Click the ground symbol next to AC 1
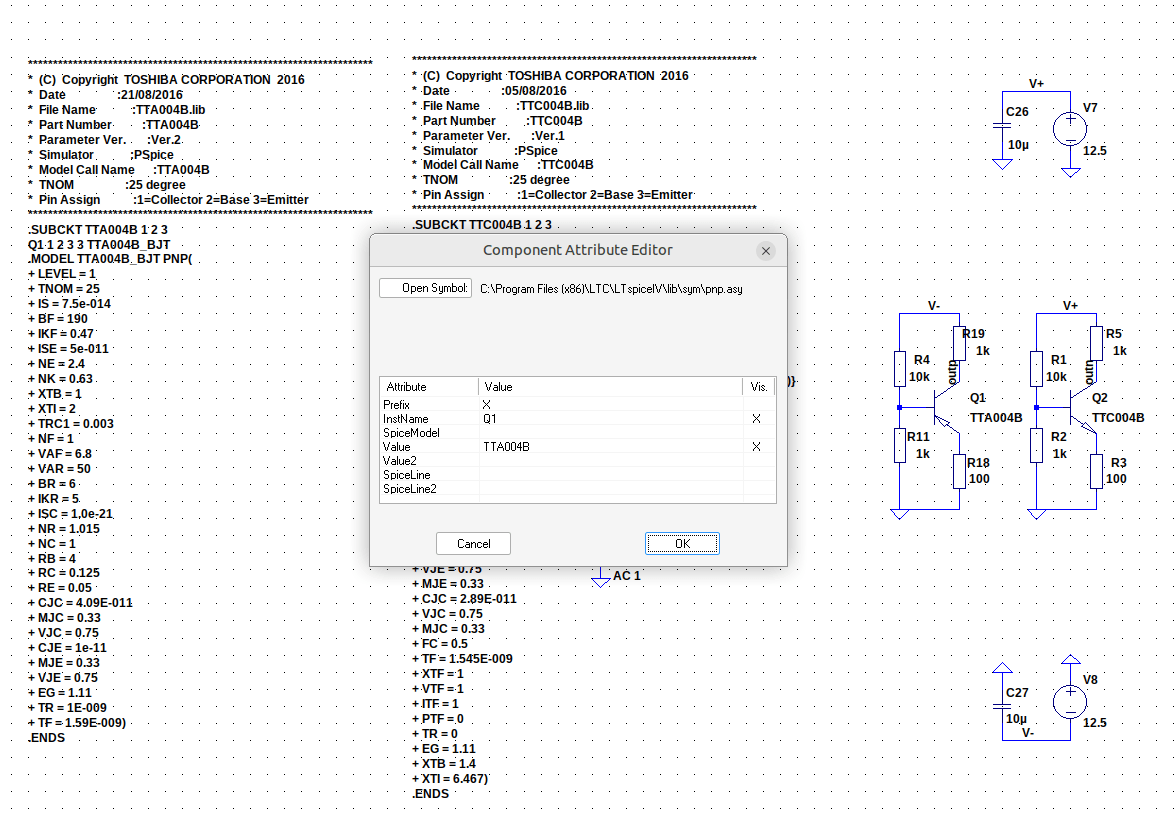The image size is (1176, 816). tap(600, 580)
